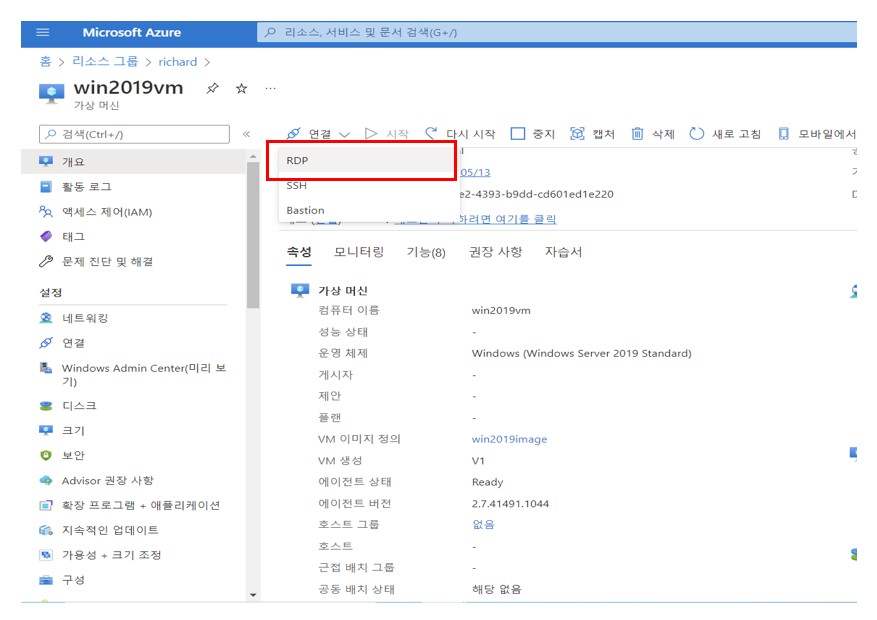Switch to the 자습서 tab

point(563,252)
